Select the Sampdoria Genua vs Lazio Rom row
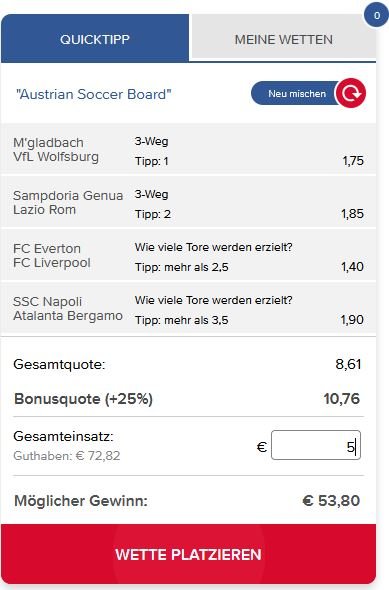 coord(188,203)
